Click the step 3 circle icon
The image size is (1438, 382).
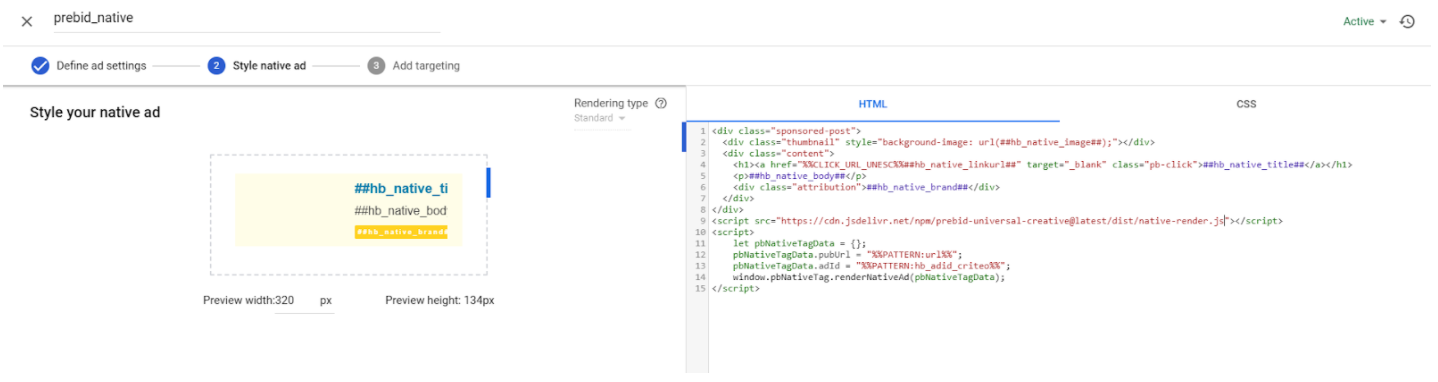click(376, 66)
